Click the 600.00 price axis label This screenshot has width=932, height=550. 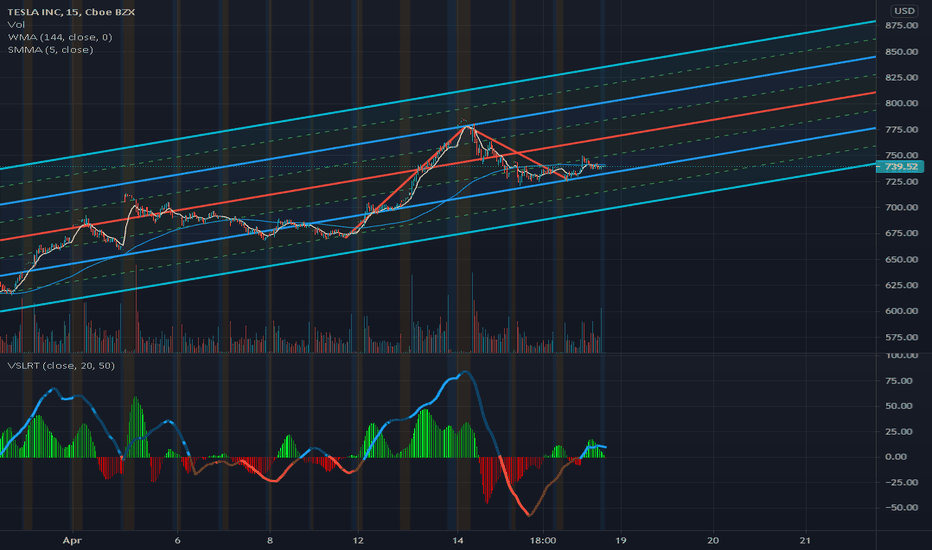pos(901,311)
